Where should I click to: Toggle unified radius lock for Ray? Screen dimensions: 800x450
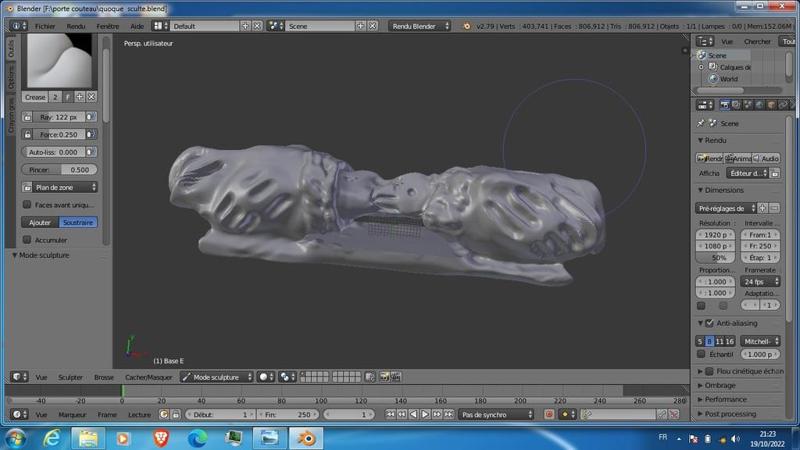(28, 117)
